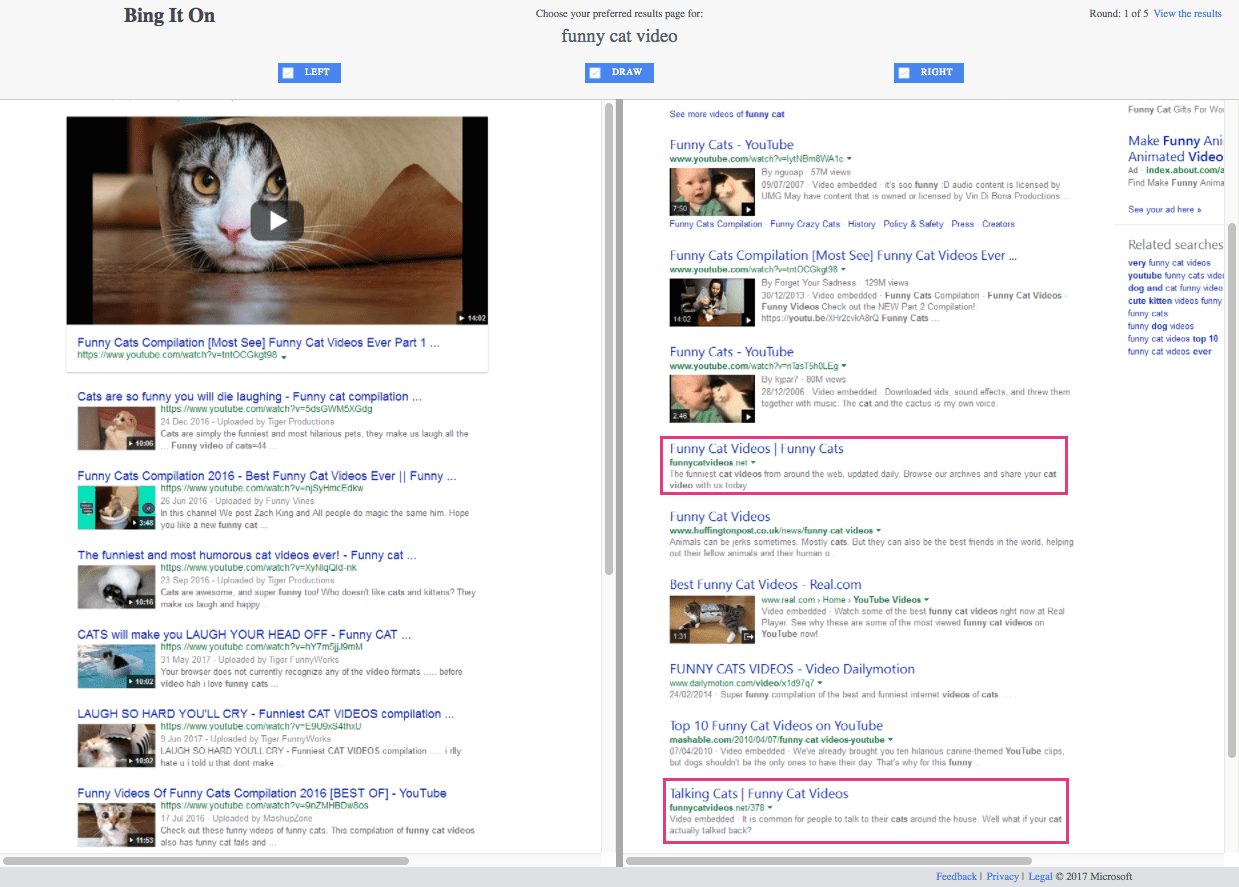Open the 'Funny Cats Compilation' sublink under first YouTube result
Viewport: 1239px width, 887px height.
coord(716,224)
